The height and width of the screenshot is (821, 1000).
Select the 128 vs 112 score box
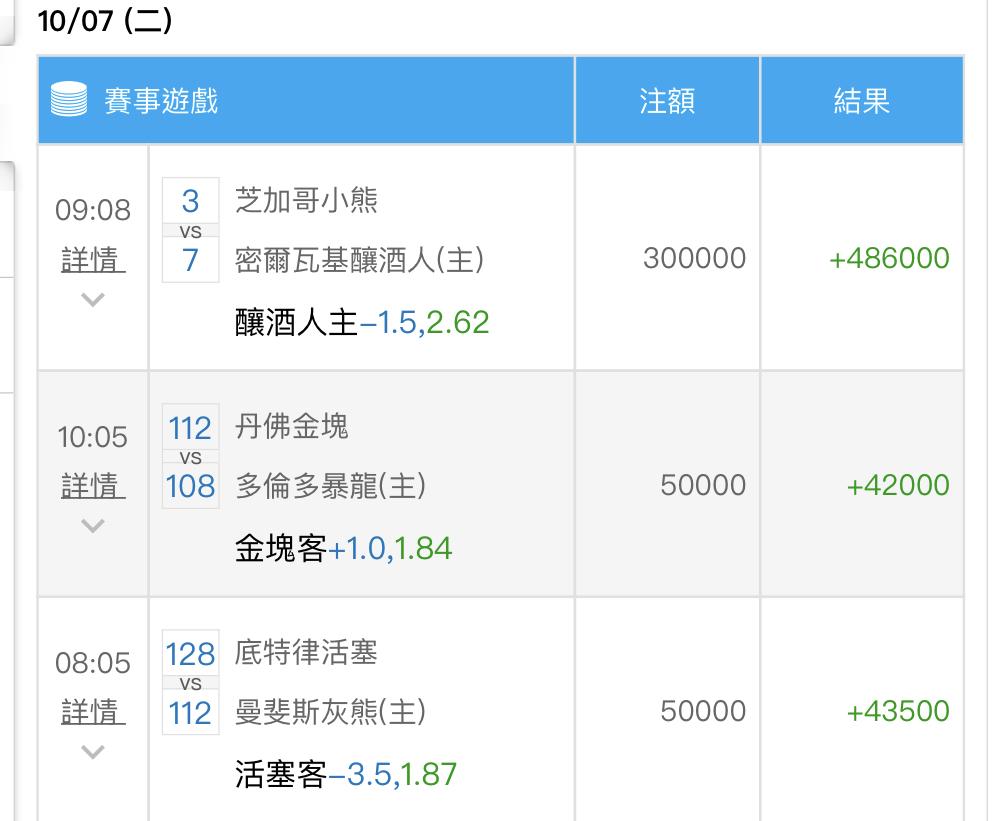click(190, 684)
